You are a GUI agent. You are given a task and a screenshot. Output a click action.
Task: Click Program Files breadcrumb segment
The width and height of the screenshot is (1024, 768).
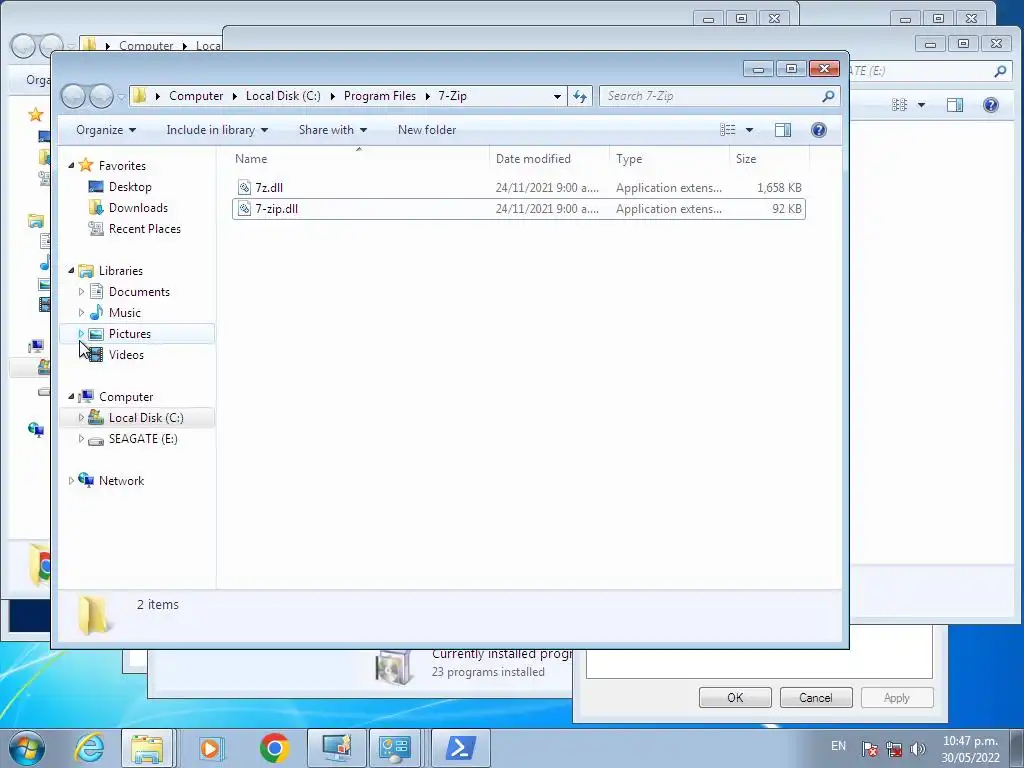tap(379, 96)
